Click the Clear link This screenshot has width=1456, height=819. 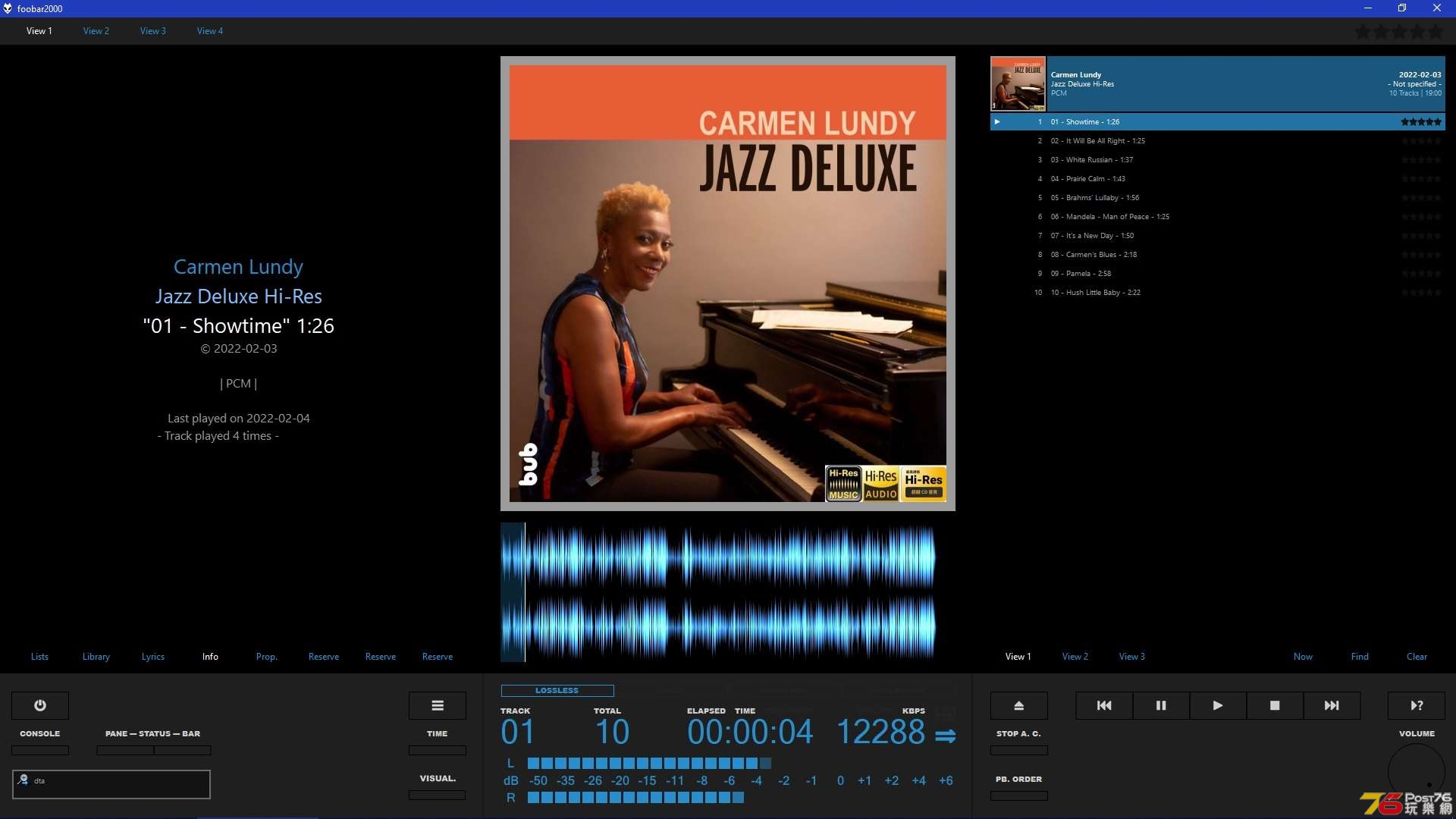(1417, 657)
